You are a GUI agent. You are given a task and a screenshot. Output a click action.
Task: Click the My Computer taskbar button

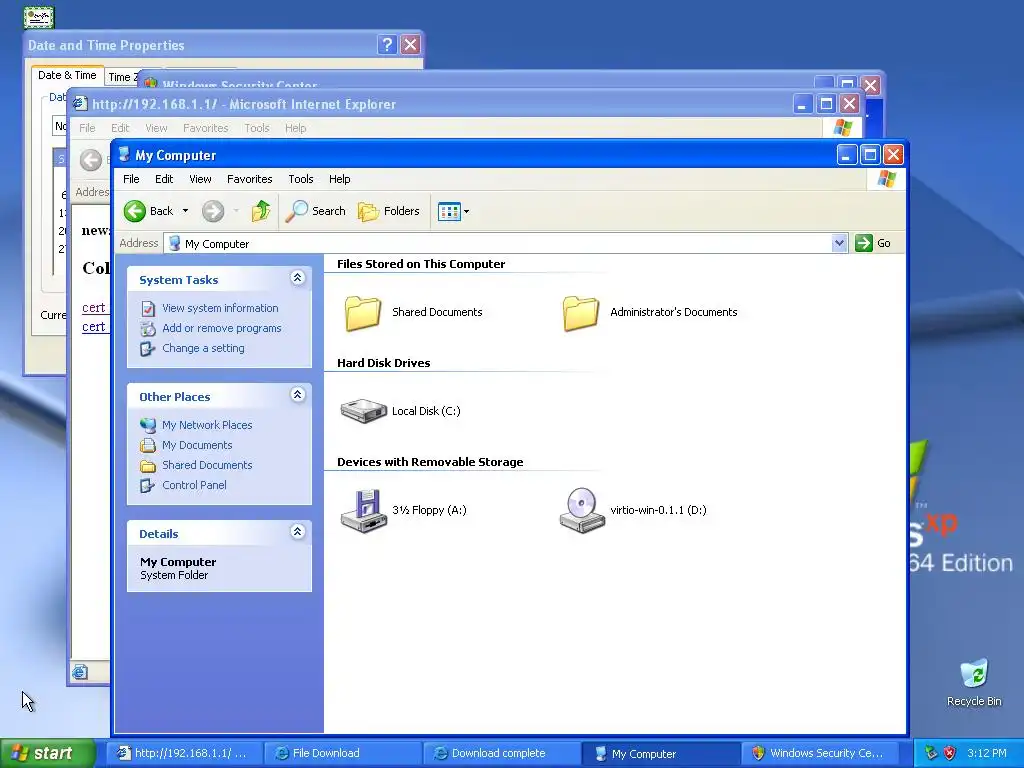point(660,754)
